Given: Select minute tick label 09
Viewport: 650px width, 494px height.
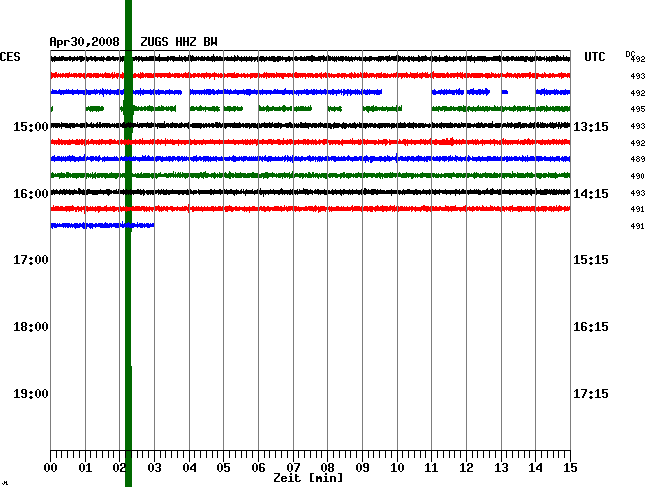Looking at the screenshot, I should coord(362,468).
